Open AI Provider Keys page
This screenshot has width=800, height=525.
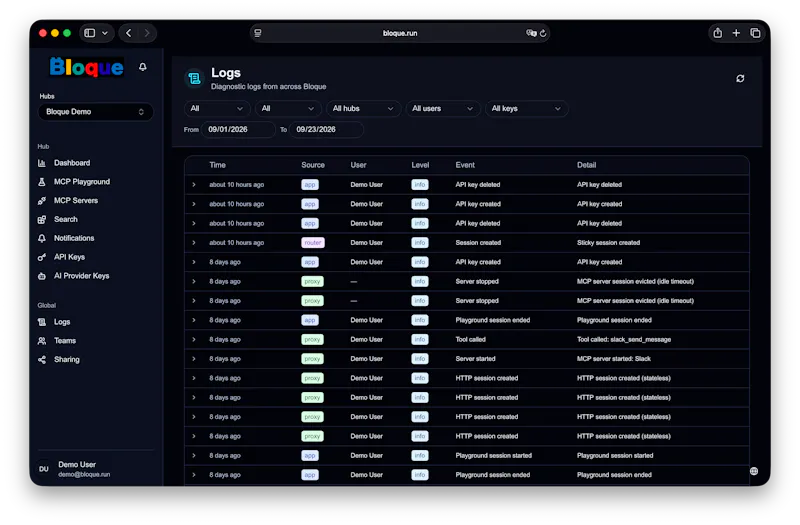(x=82, y=276)
